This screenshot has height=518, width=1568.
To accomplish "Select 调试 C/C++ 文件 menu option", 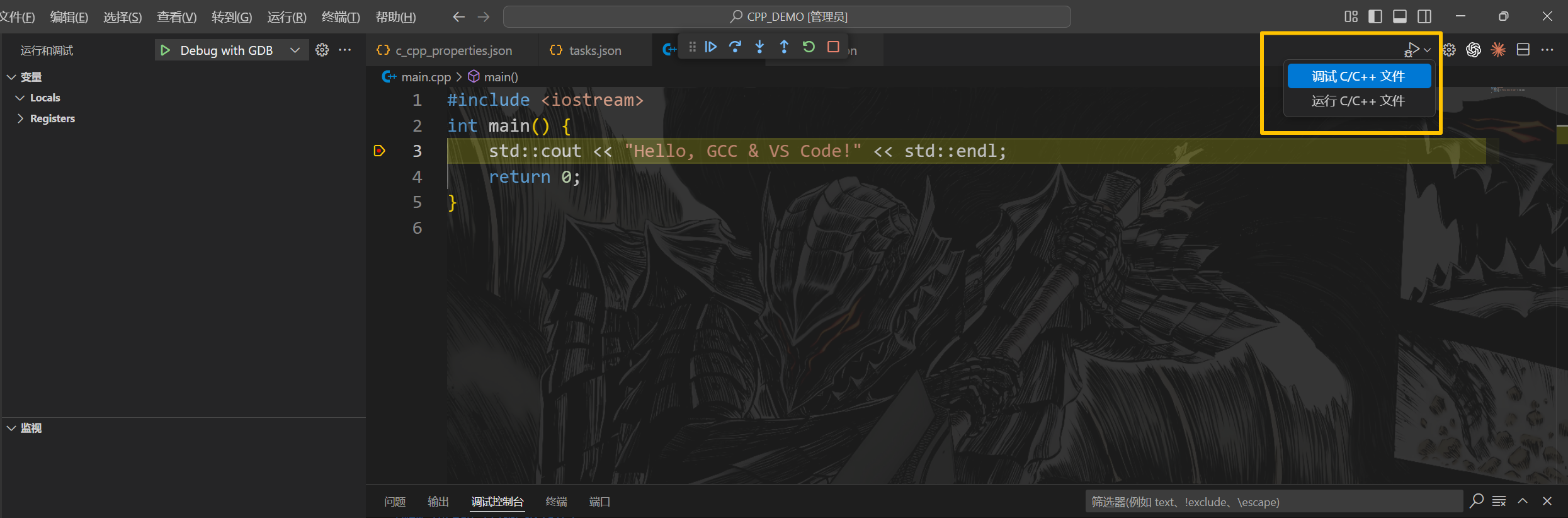I will pos(1358,76).
